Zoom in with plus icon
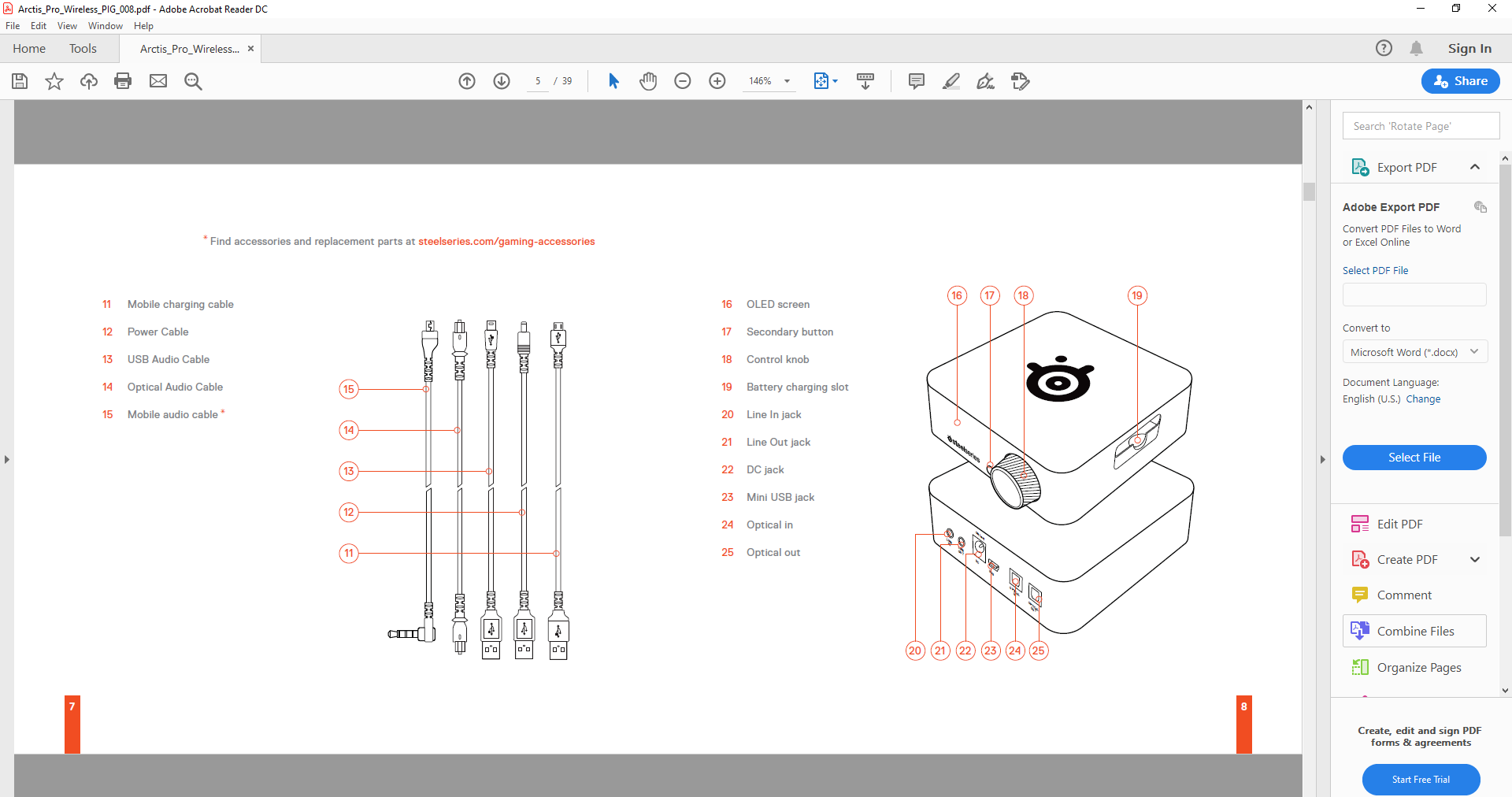 pyautogui.click(x=717, y=81)
